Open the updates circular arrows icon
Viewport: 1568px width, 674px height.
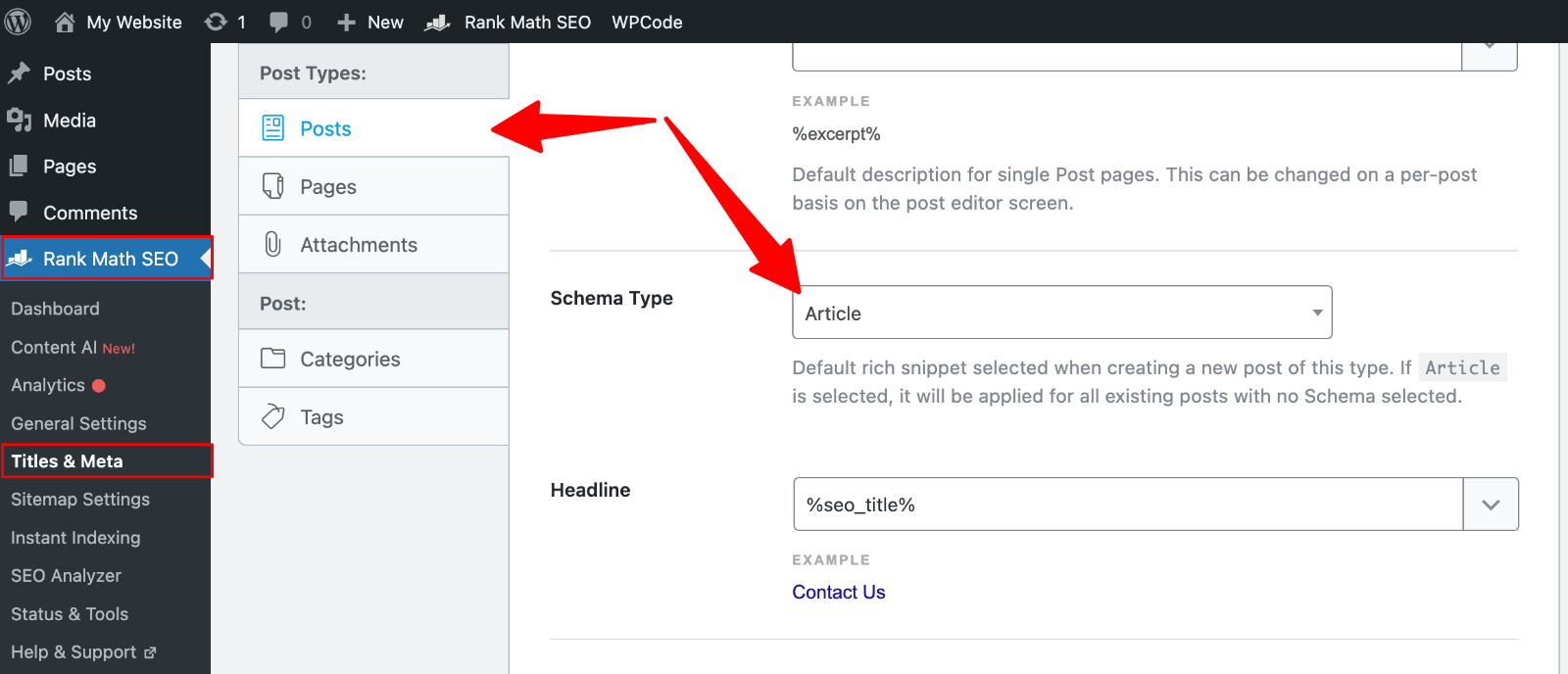pos(216,22)
